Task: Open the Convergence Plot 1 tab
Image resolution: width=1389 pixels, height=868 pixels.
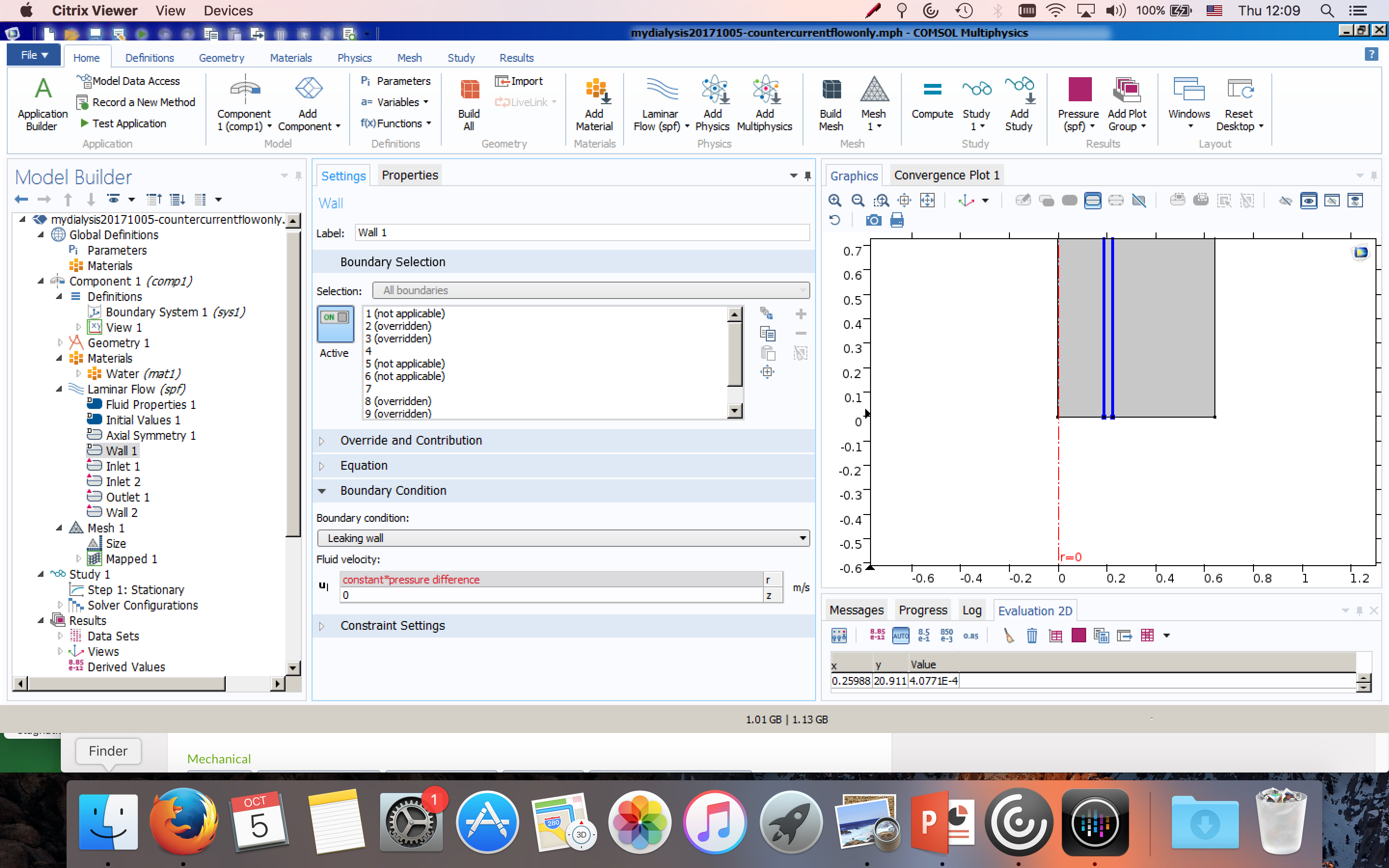Action: pos(946,176)
